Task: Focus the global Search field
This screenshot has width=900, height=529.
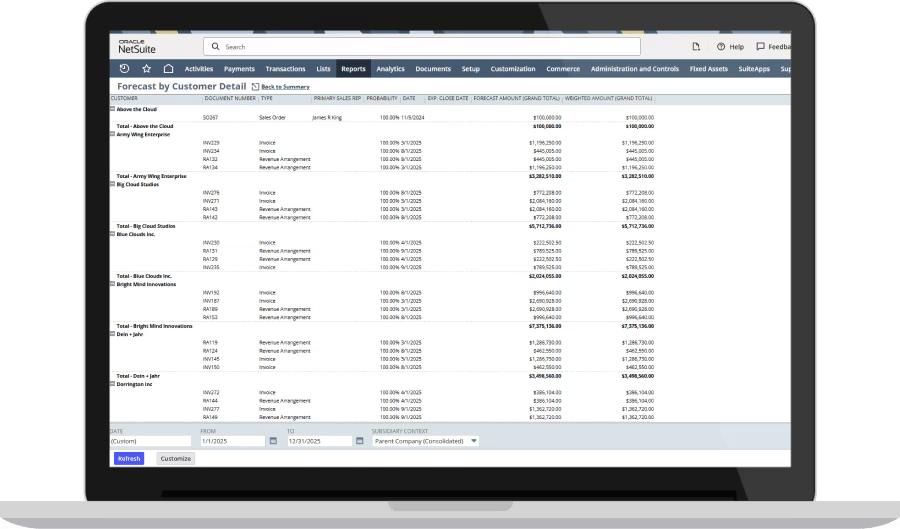Action: (x=422, y=46)
